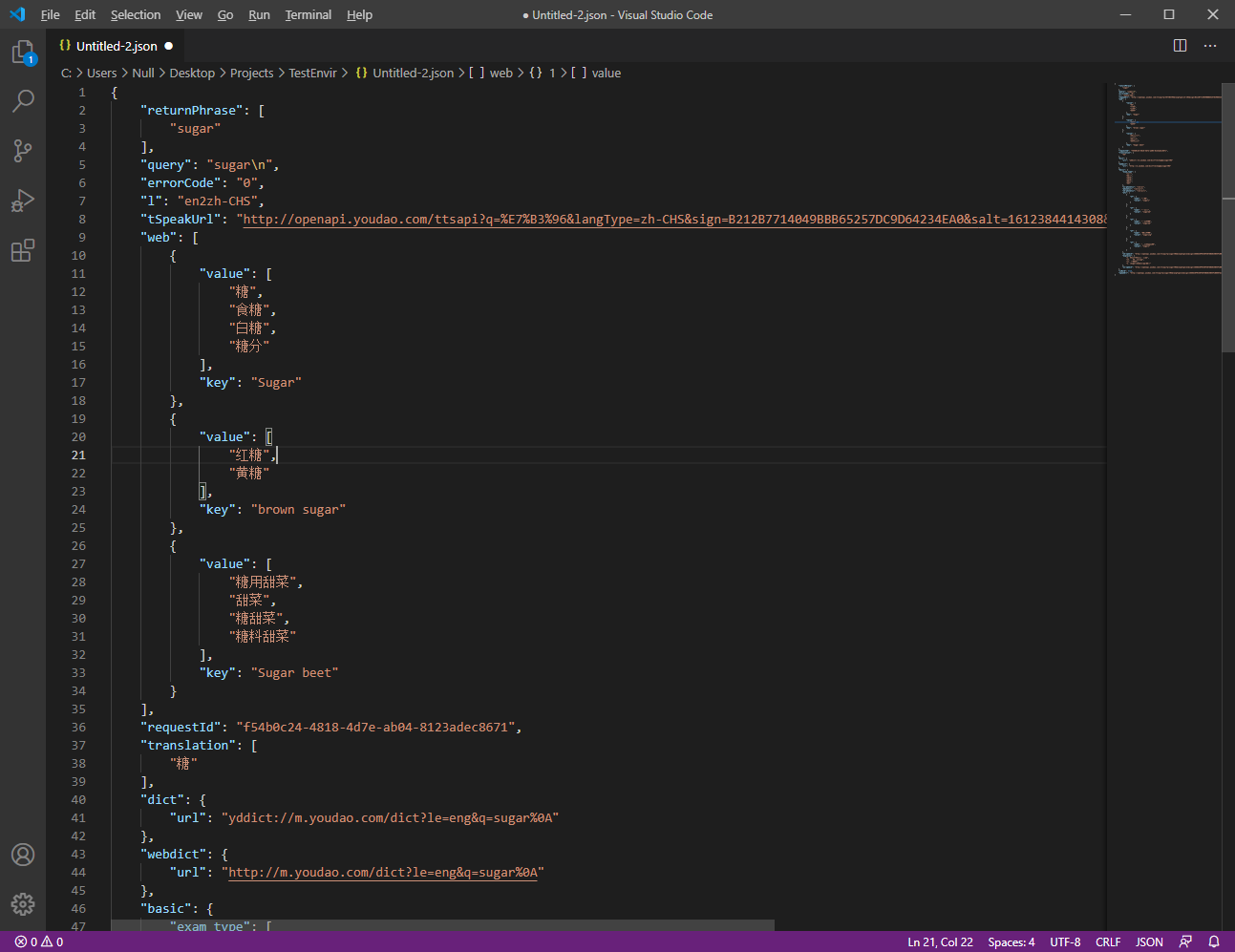Viewport: 1235px width, 952px height.
Task: Click the yddict://m.youdao.com url string
Action: pos(390,817)
